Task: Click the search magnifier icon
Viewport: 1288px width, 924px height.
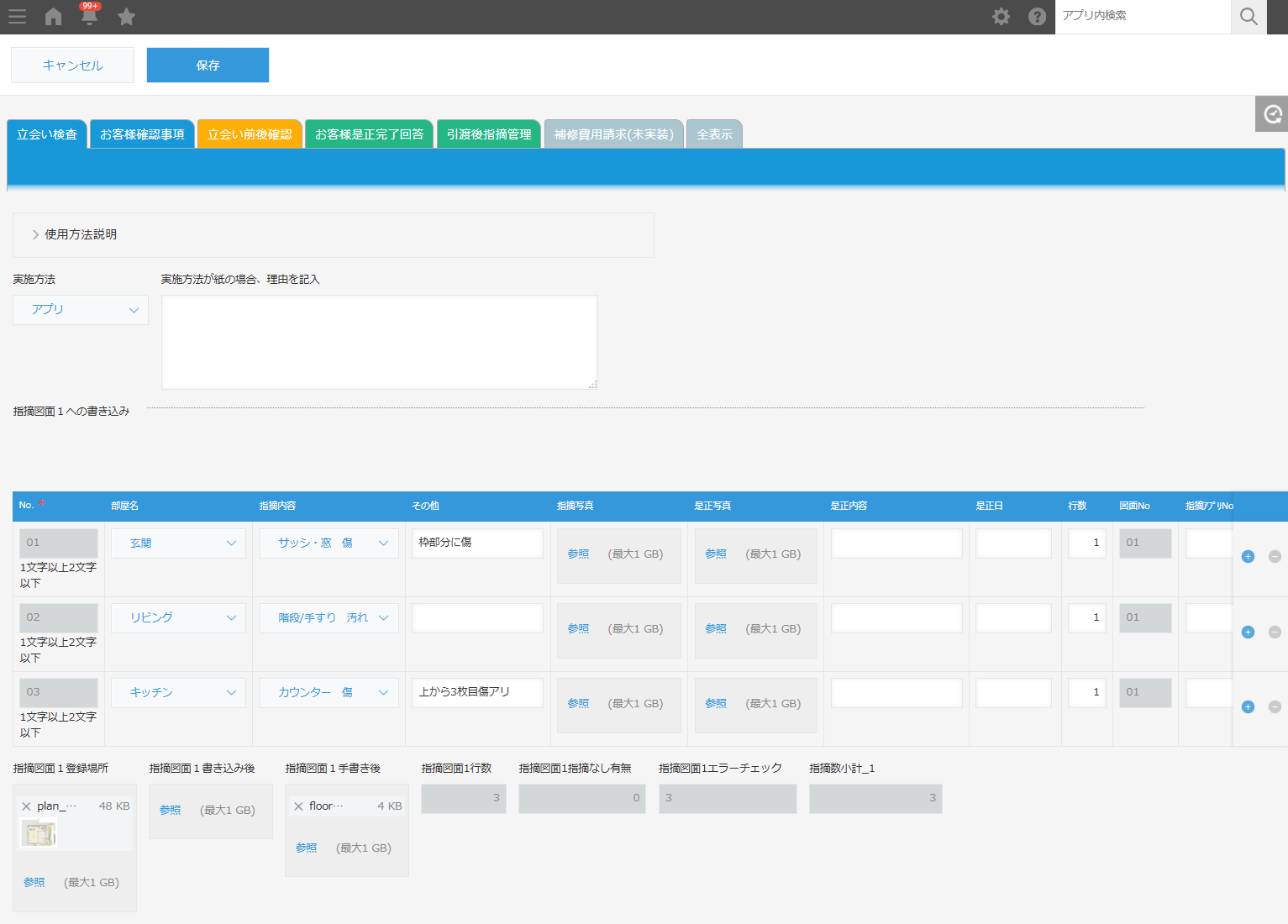Action: (x=1249, y=17)
